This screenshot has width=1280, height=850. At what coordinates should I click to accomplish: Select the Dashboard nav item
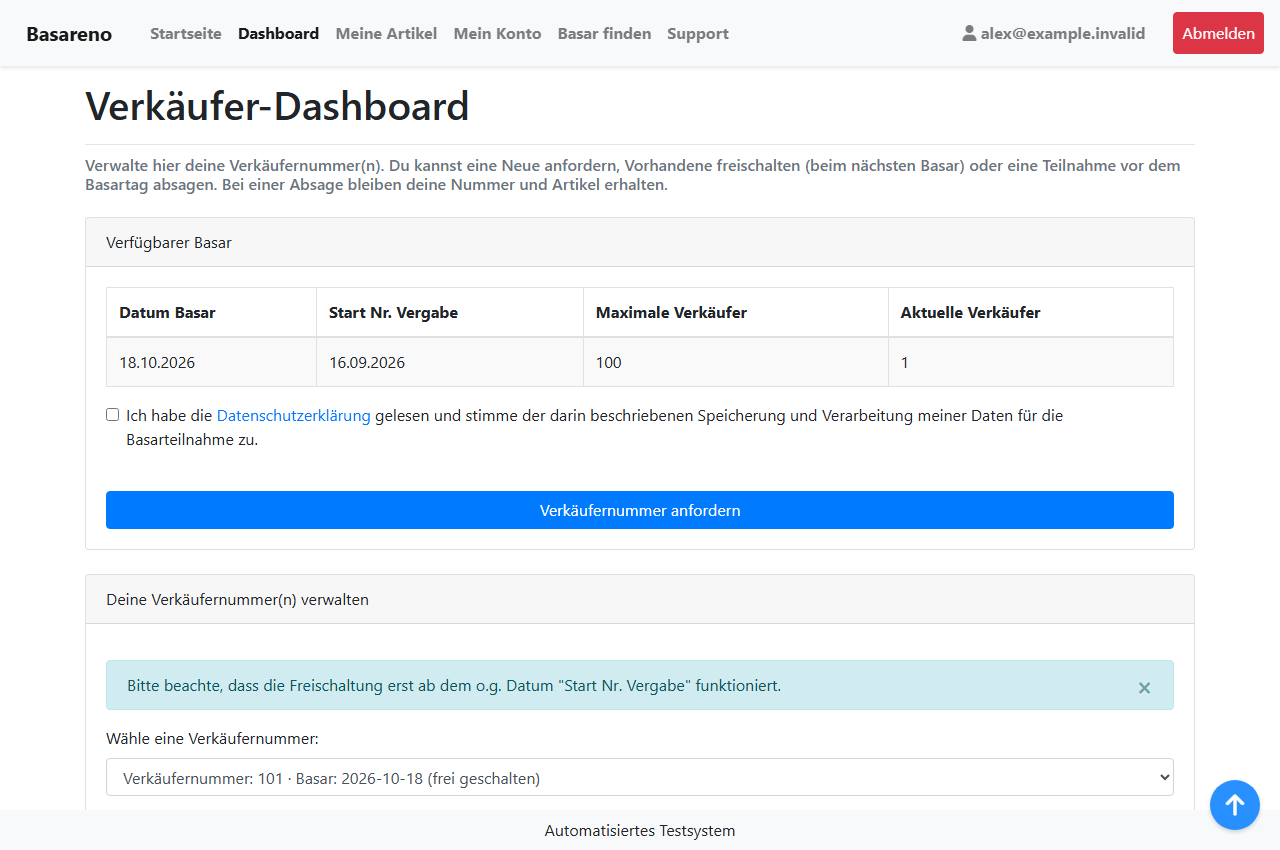pos(278,33)
